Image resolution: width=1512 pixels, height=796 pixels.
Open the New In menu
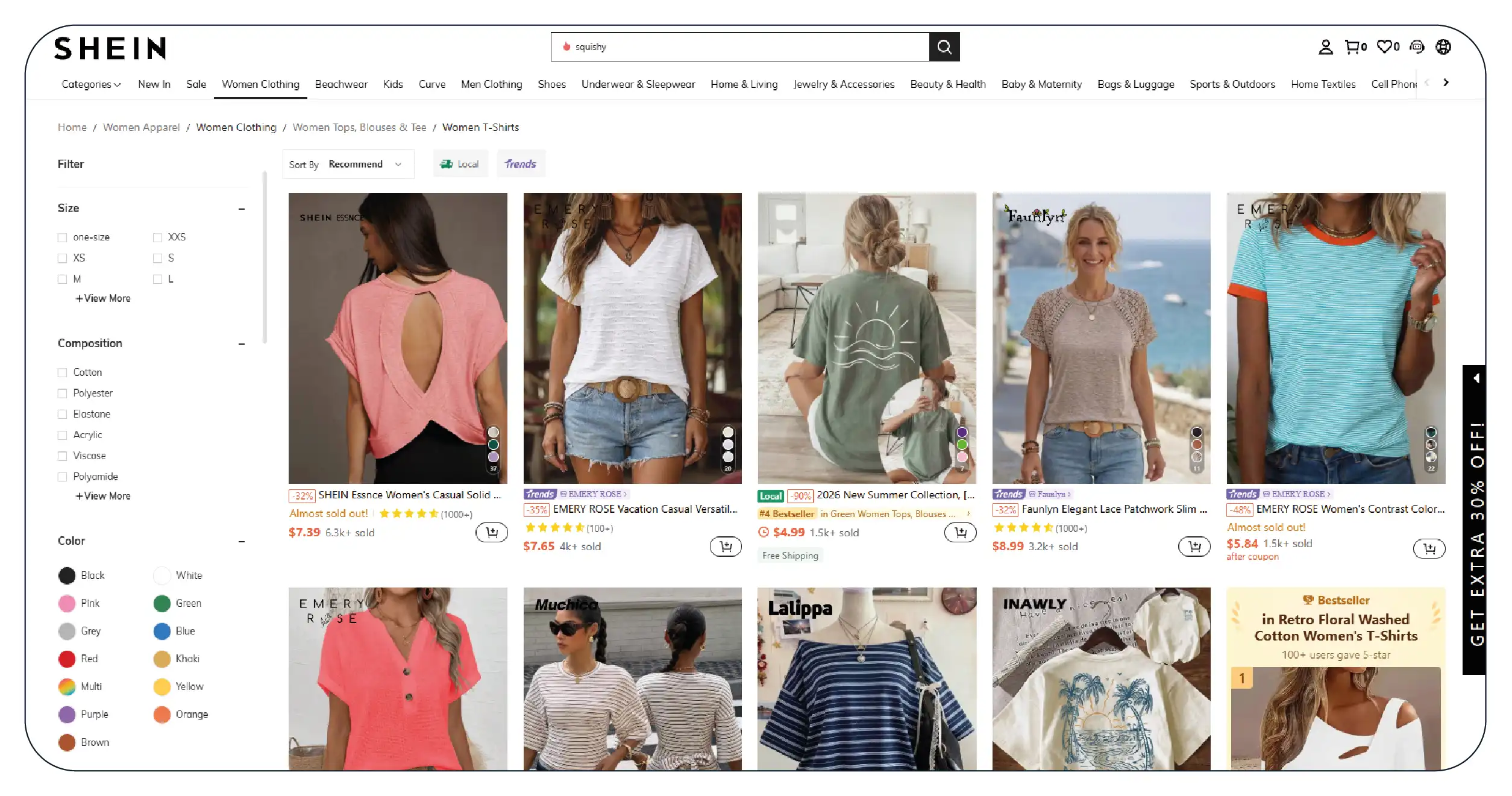coord(154,84)
